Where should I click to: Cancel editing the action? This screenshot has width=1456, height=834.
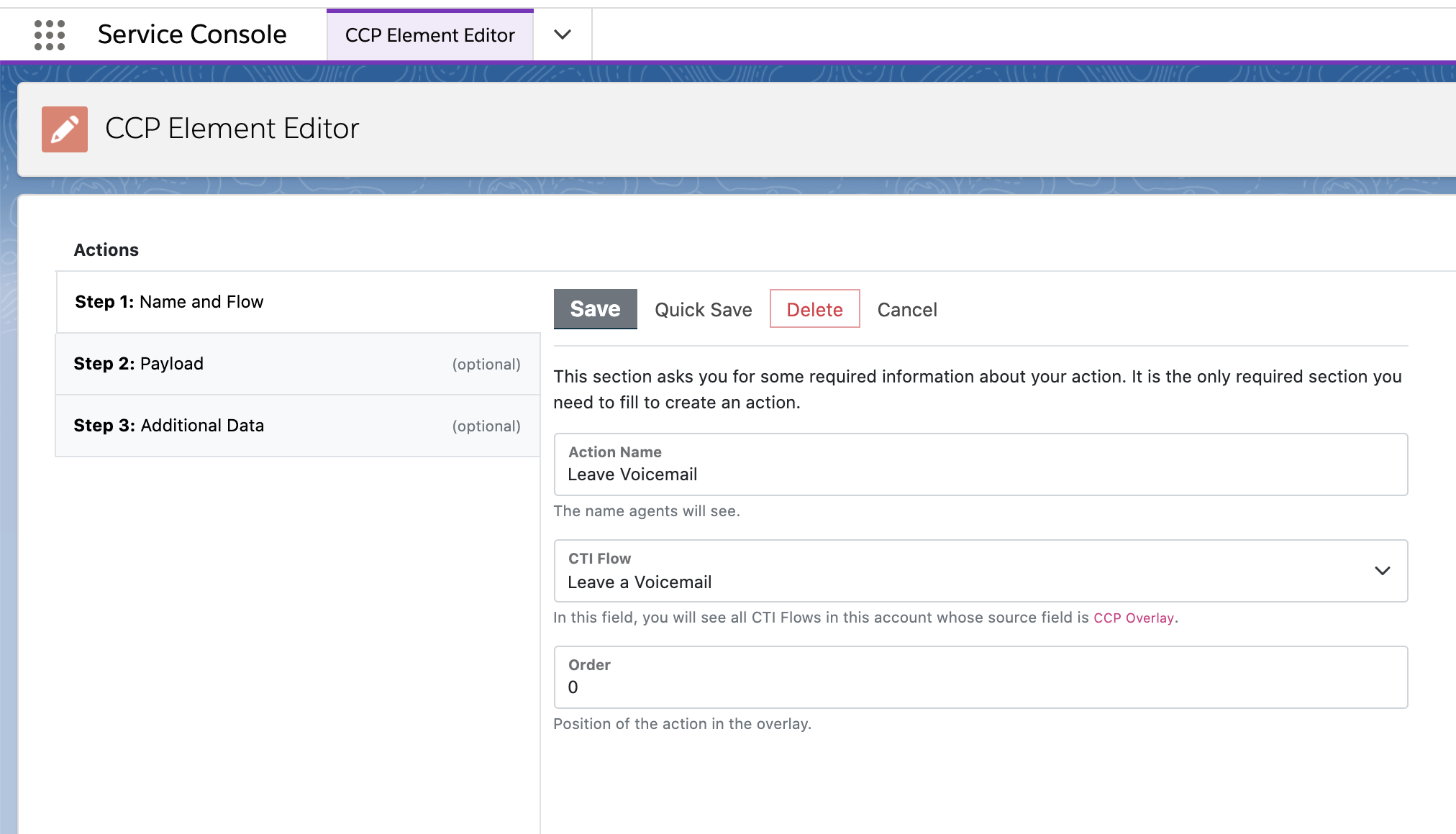[907, 310]
